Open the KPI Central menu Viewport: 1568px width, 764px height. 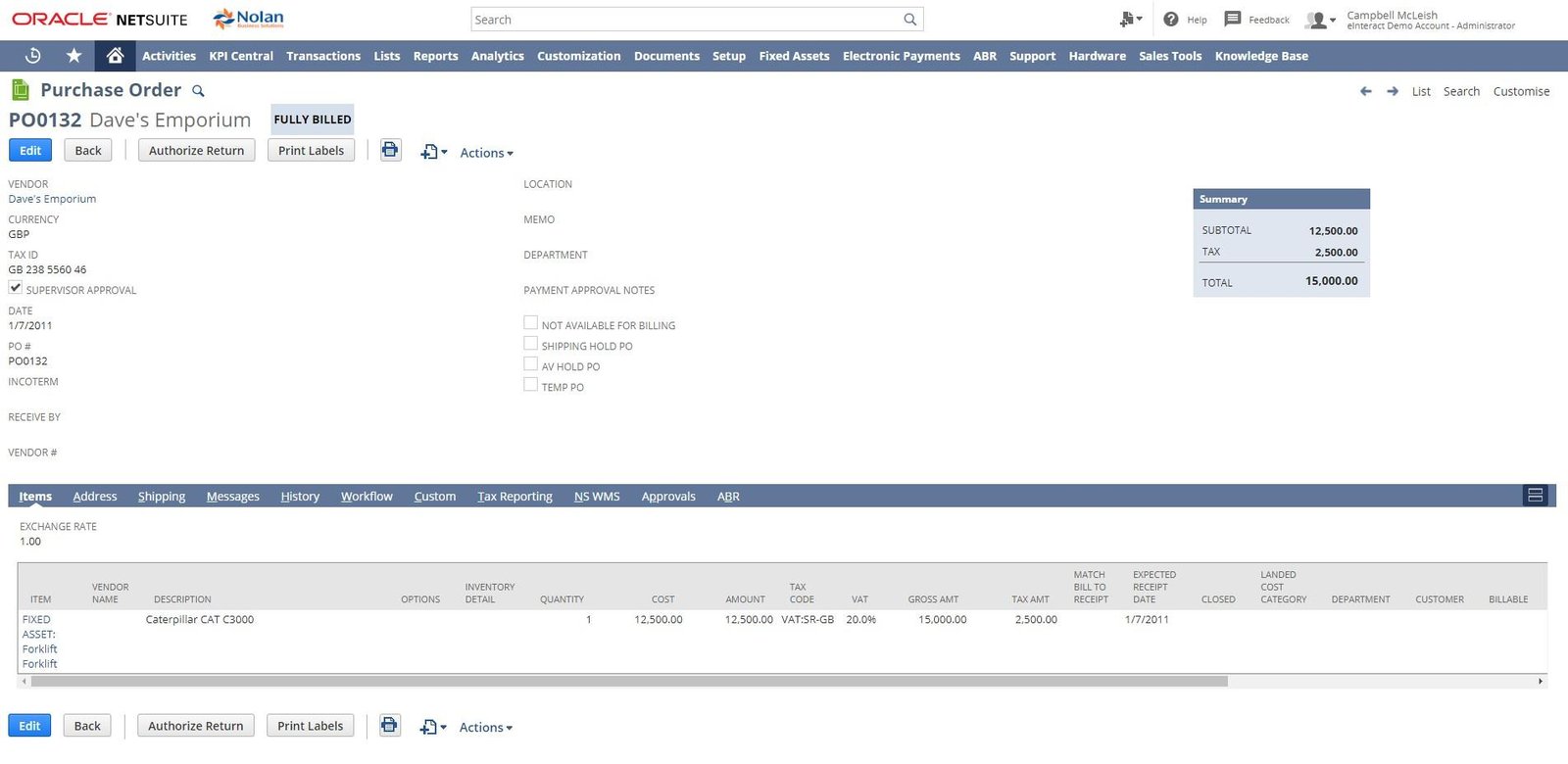241,56
